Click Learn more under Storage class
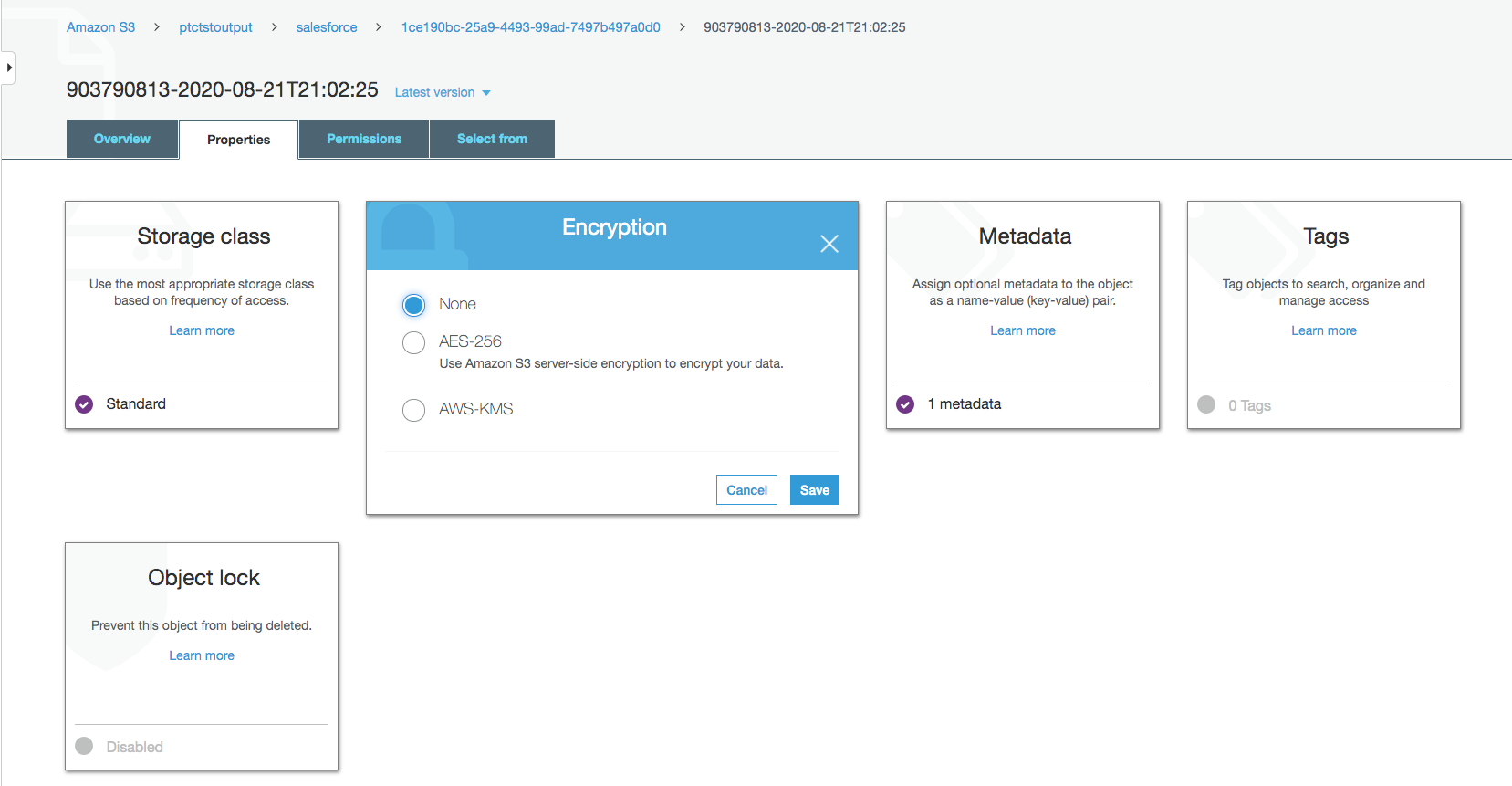Image resolution: width=1512 pixels, height=786 pixels. (x=202, y=330)
